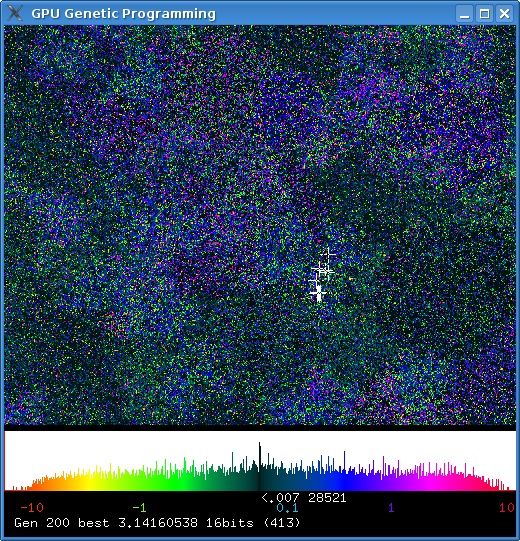Maximize the GPU Genetic Programming window
The height and width of the screenshot is (541, 520).
(484, 14)
